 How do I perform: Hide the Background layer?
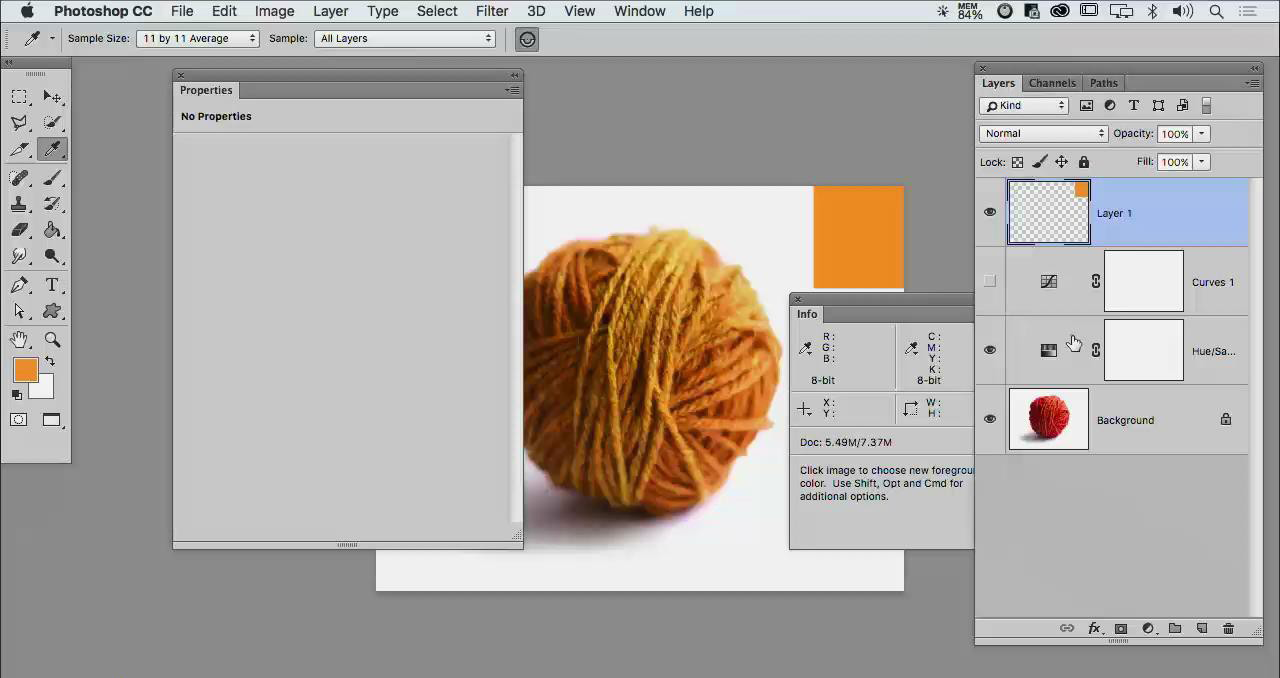tap(990, 419)
